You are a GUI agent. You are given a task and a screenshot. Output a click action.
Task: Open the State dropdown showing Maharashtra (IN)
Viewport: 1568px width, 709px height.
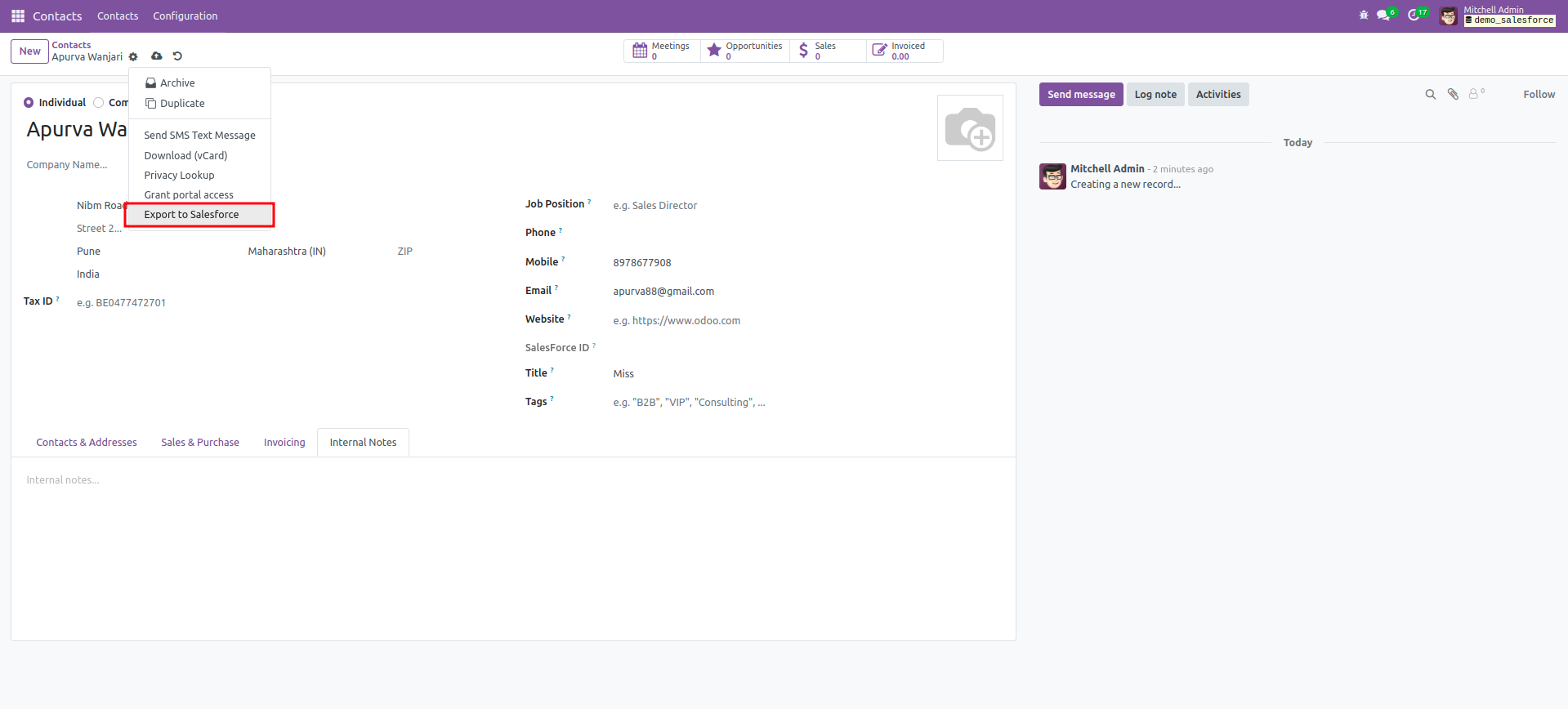pyautogui.click(x=318, y=252)
